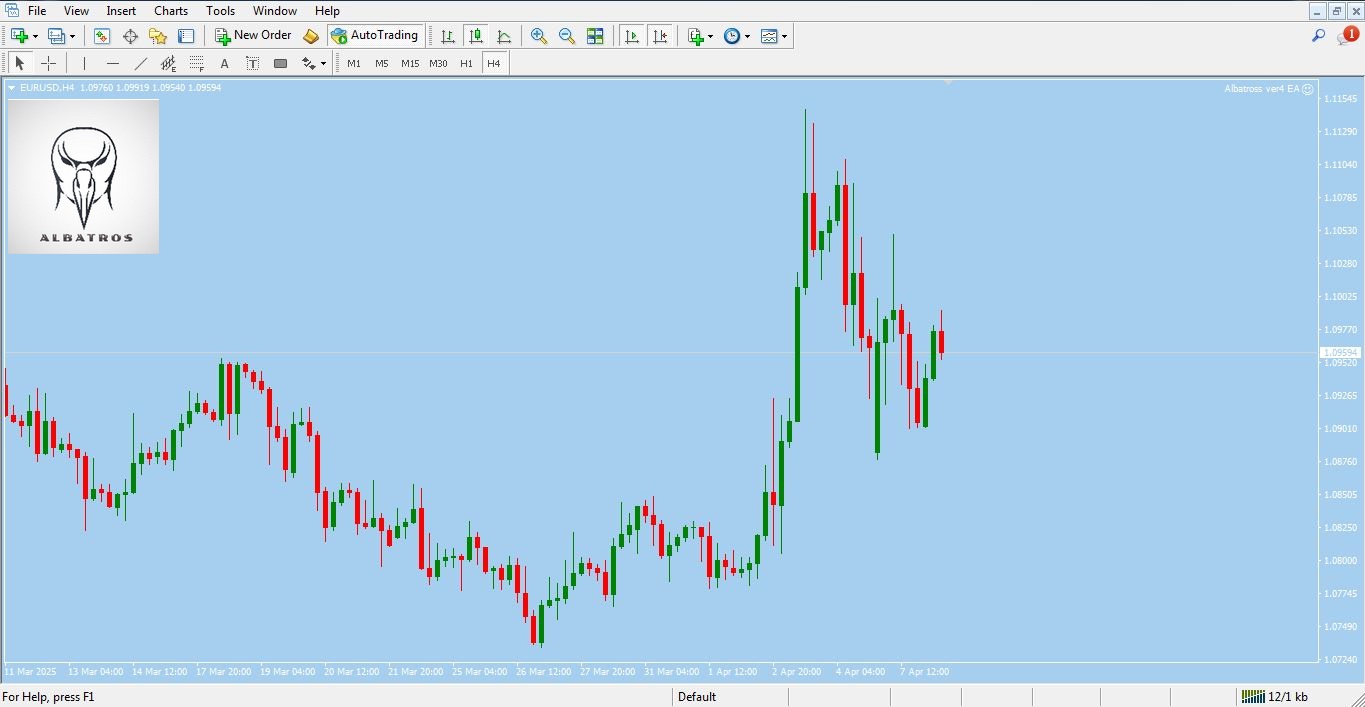Click the 1.09594 current price label

coord(1339,353)
